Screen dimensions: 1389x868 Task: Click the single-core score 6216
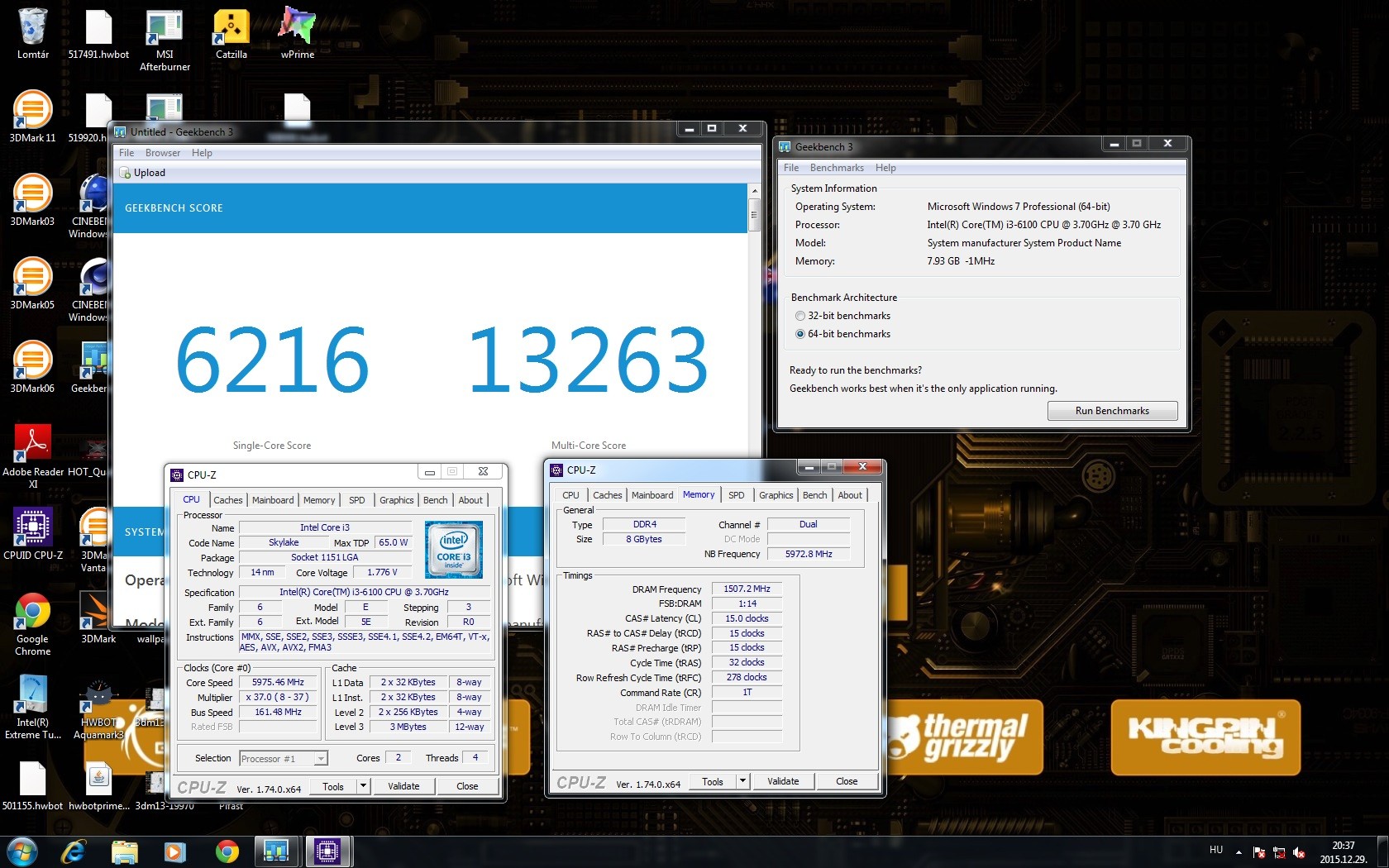click(272, 360)
